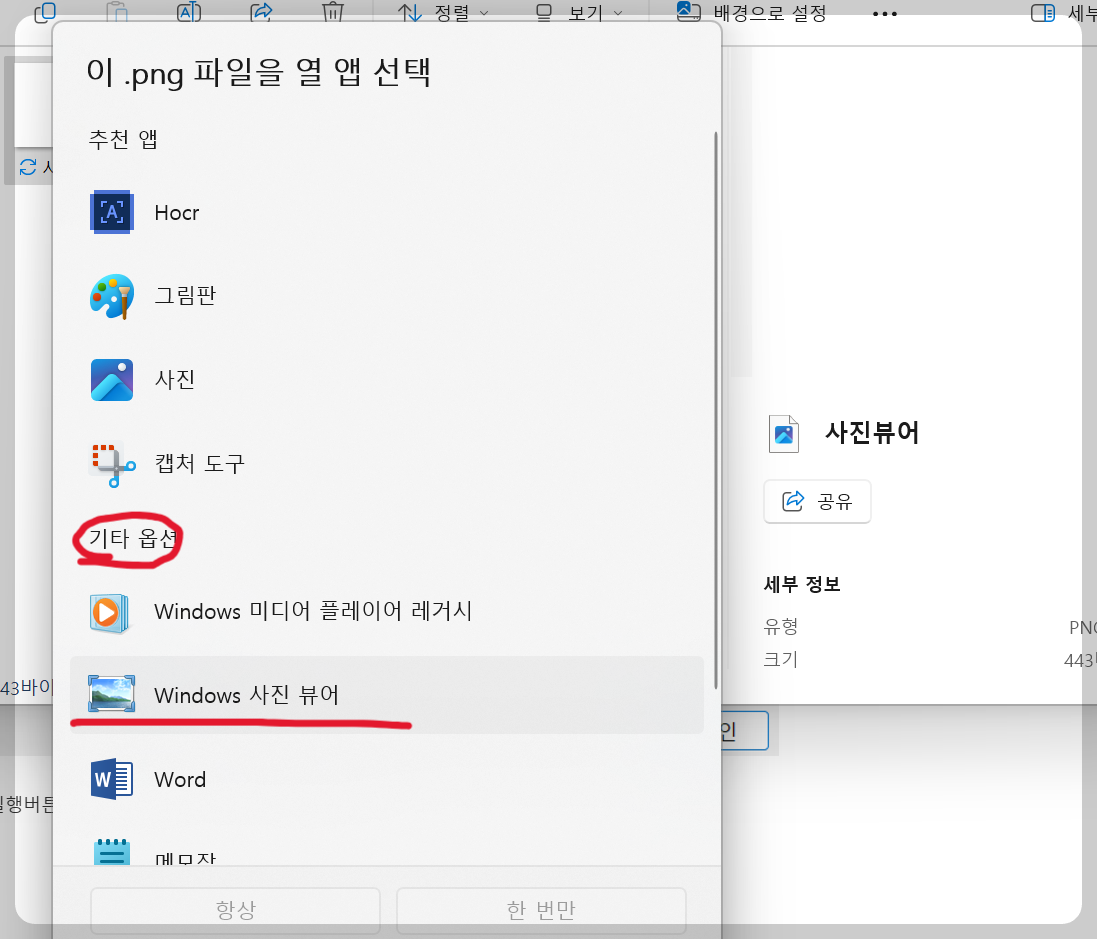Viewport: 1097px width, 939px height.
Task: Select the Windows 사진 뷰어 icon
Action: pyautogui.click(x=111, y=693)
